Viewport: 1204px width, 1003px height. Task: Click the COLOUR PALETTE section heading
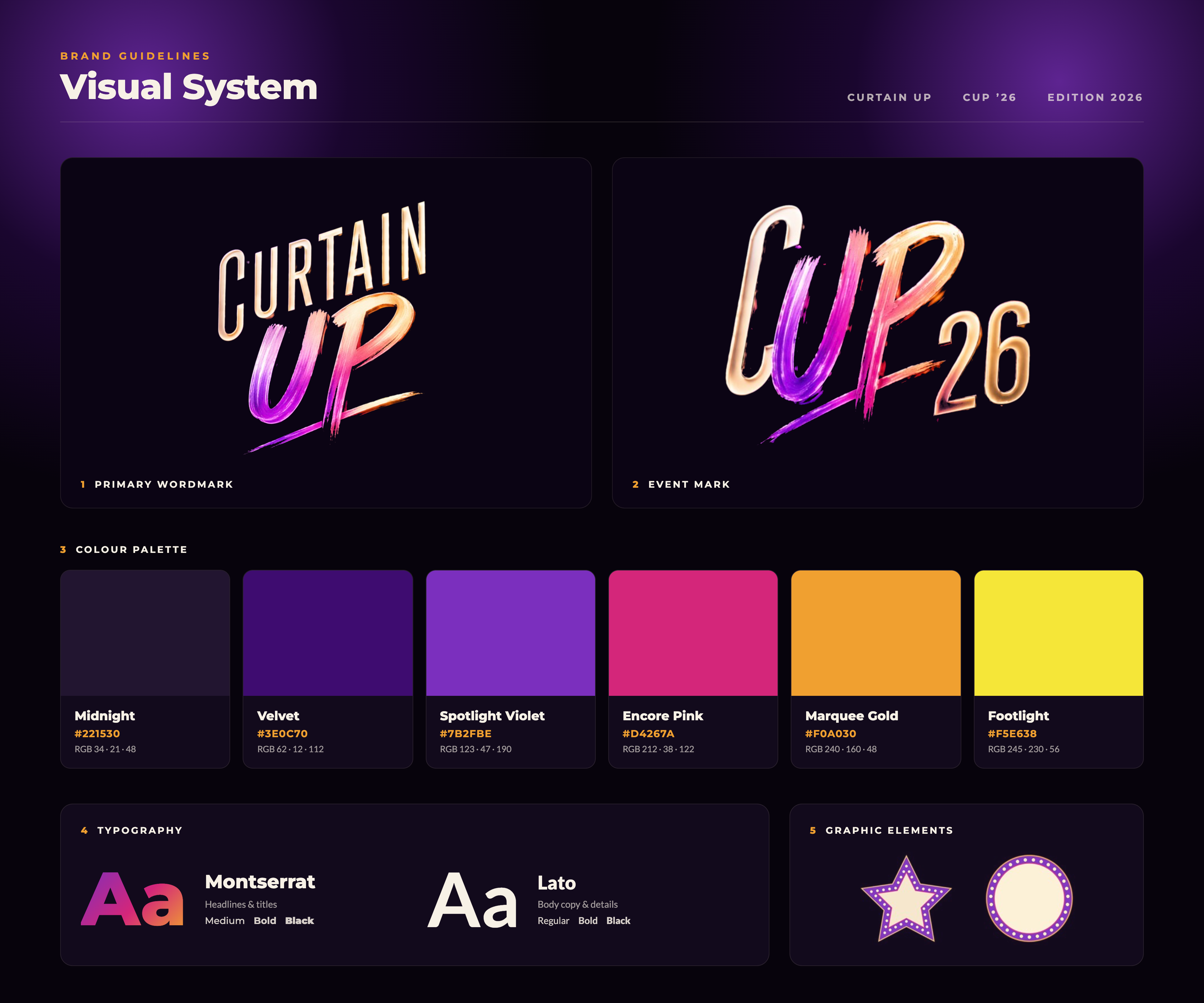(131, 549)
